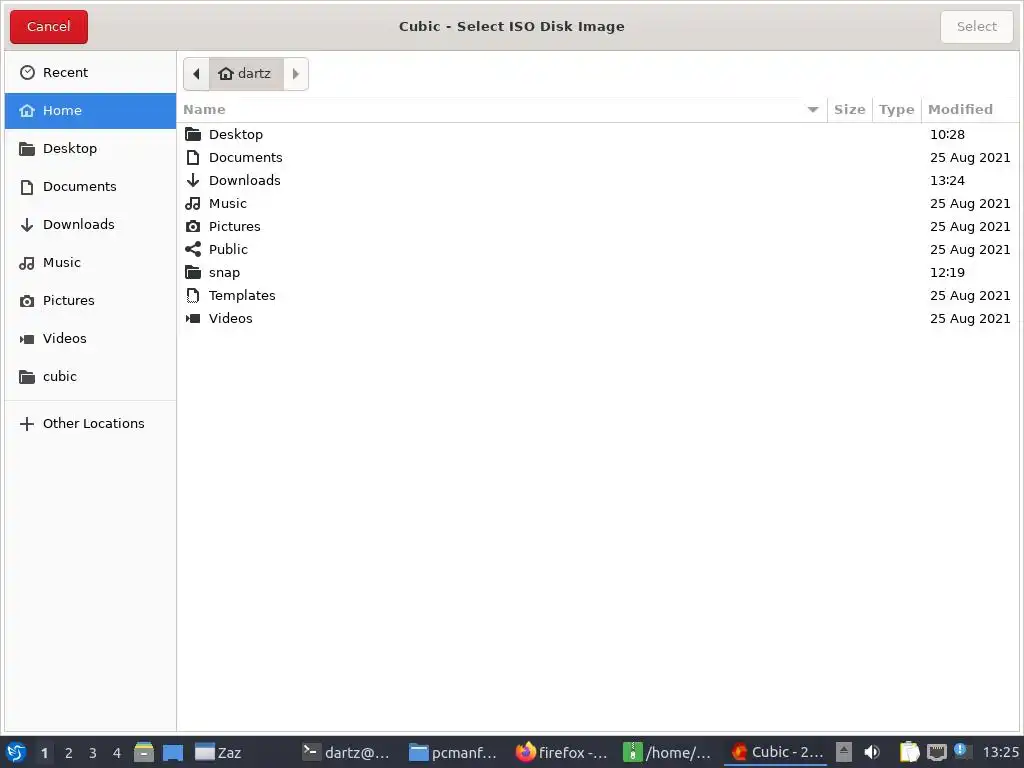
Task: Select Templates folder in file list
Action: point(598,295)
